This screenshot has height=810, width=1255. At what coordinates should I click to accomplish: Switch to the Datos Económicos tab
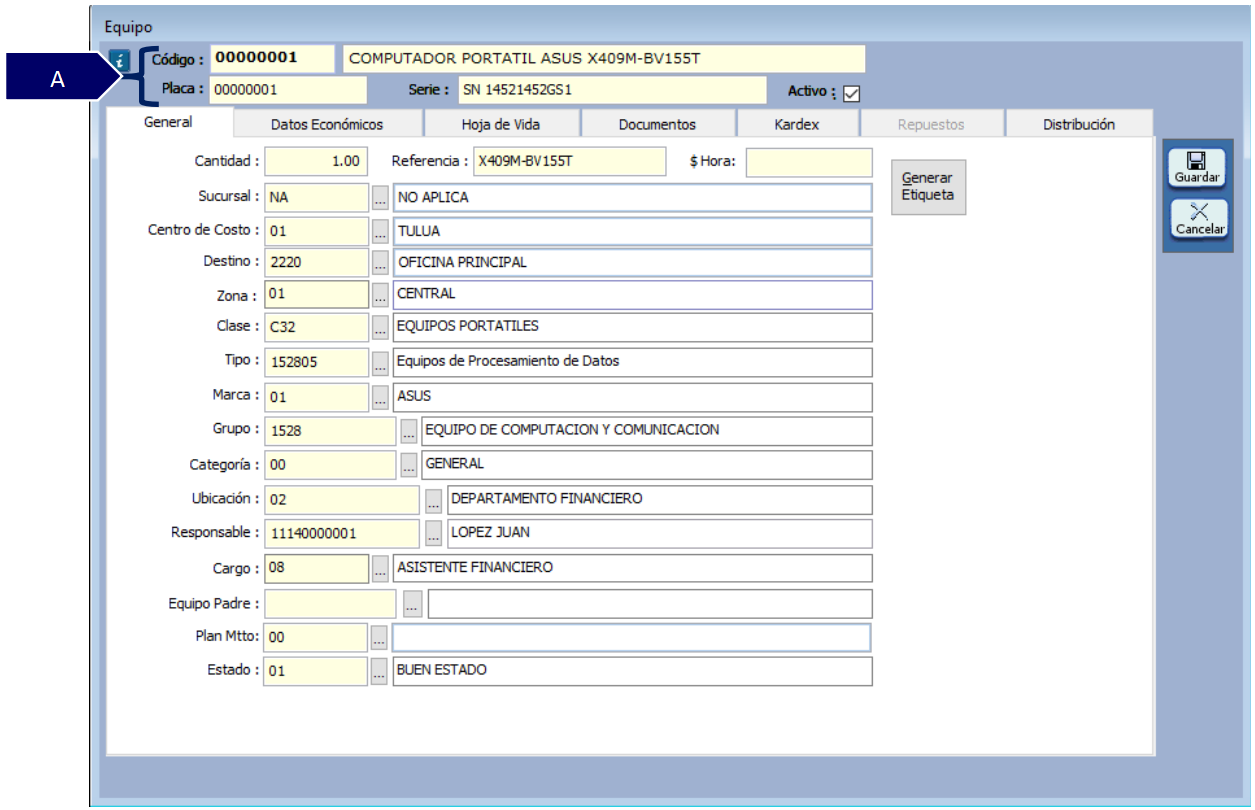click(x=327, y=124)
